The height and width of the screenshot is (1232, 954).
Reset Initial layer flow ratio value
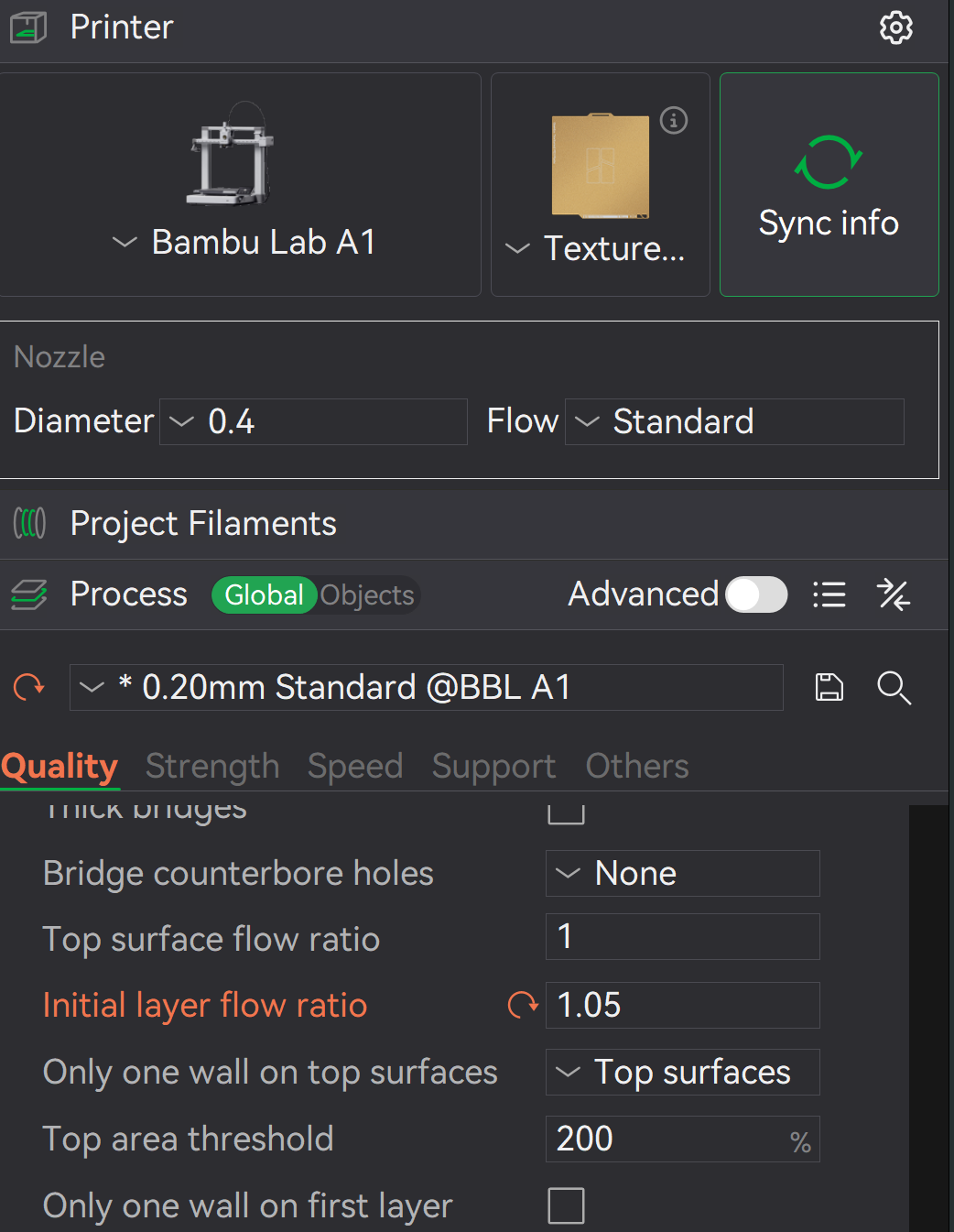[523, 1005]
